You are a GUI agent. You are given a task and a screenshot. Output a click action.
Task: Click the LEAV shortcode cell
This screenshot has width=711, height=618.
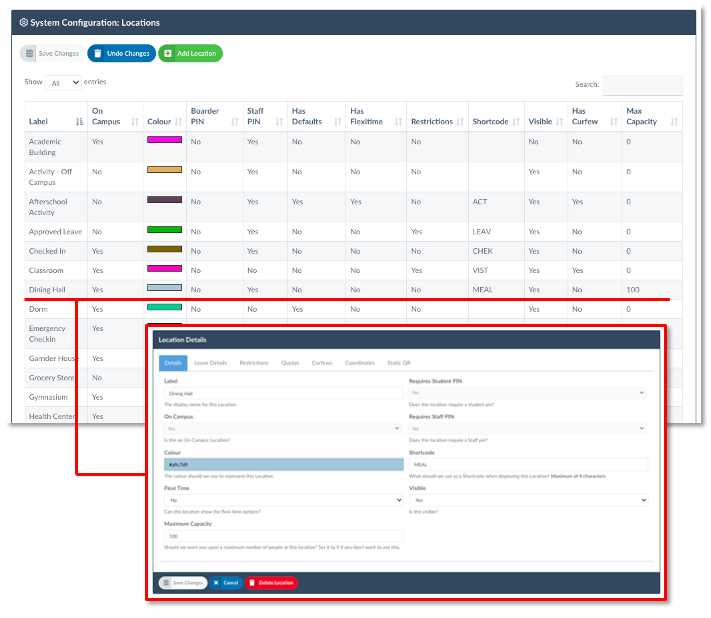click(482, 232)
